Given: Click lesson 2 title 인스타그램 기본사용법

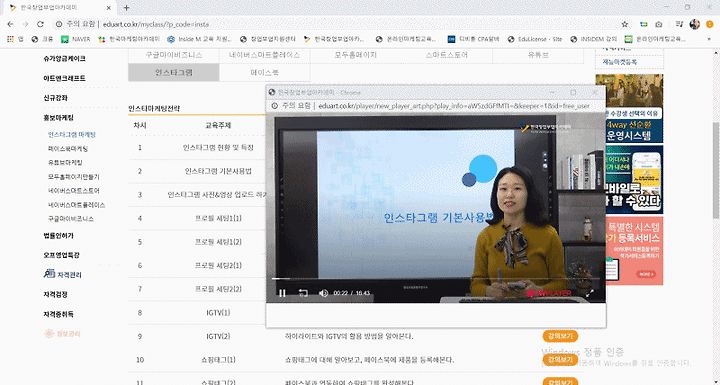Looking at the screenshot, I should (218, 171).
